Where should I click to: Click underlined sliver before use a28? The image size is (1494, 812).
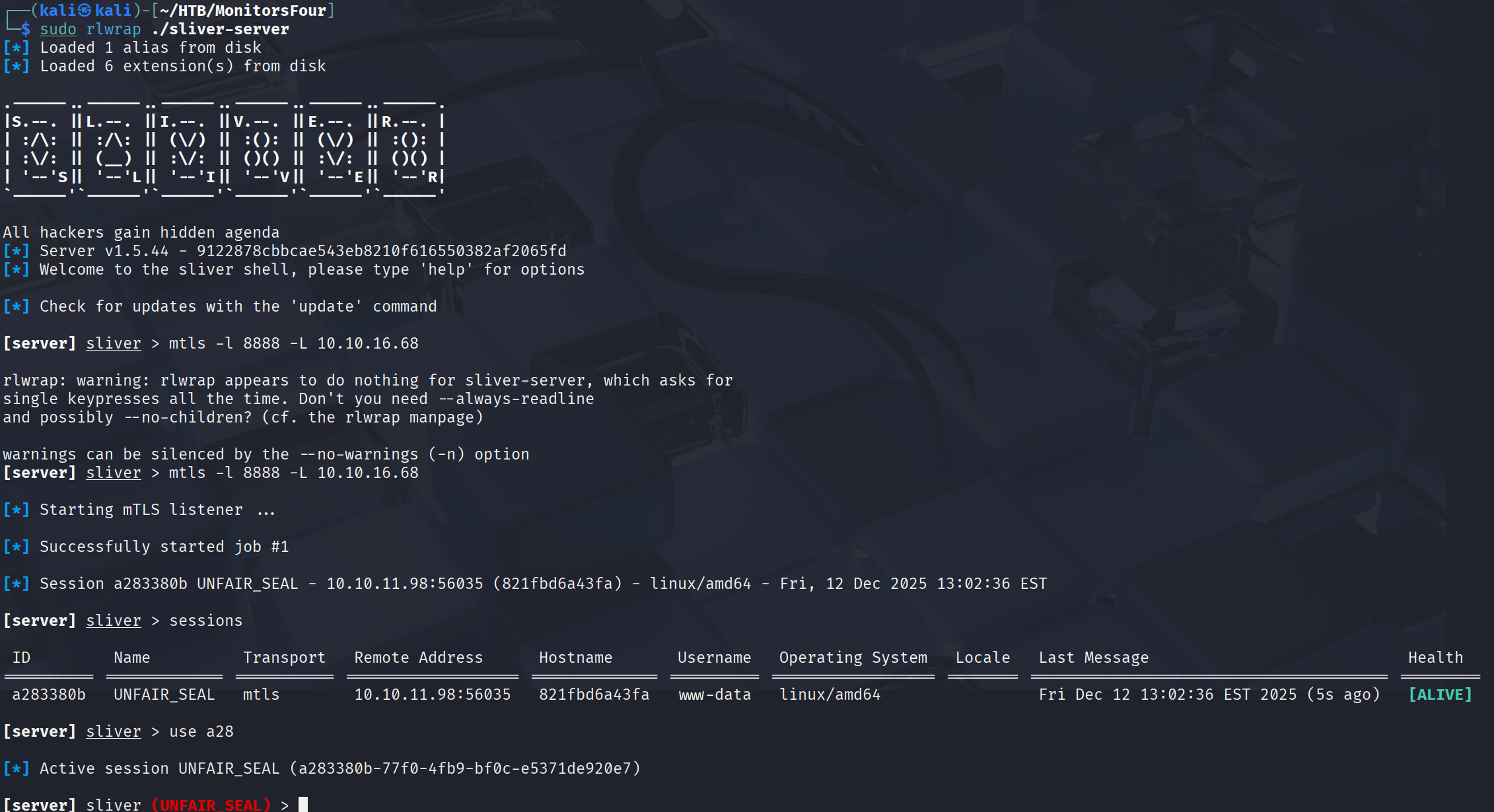tap(113, 731)
